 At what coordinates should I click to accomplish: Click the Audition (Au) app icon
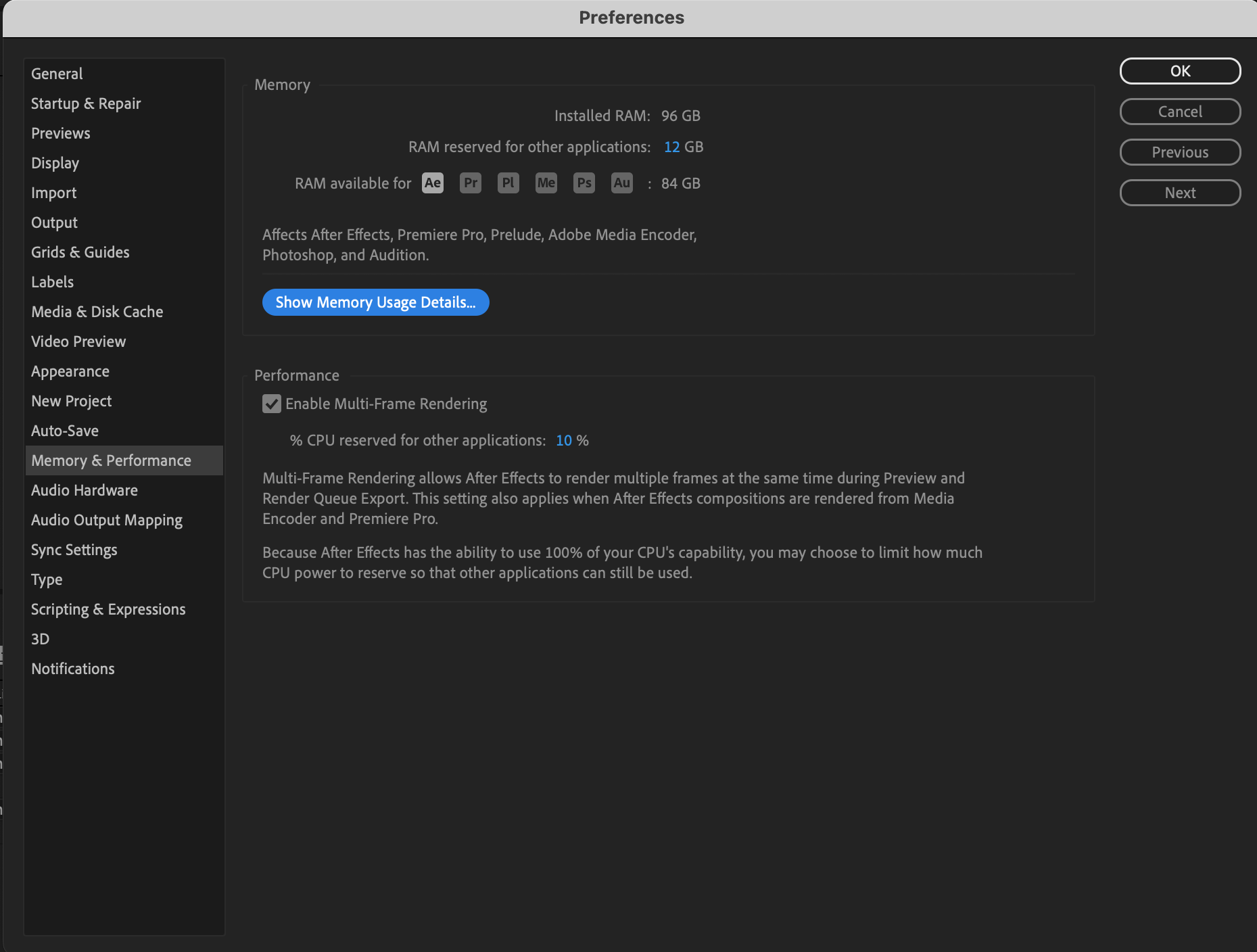(x=621, y=183)
